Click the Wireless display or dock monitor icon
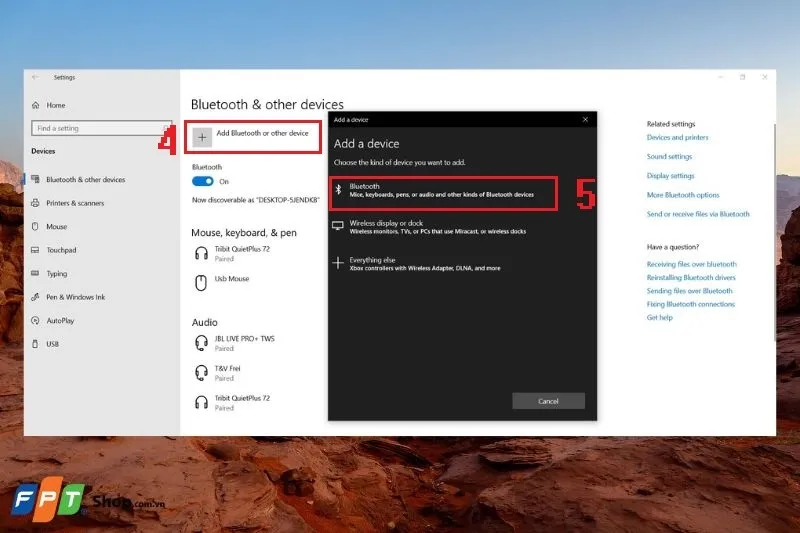 point(338,226)
